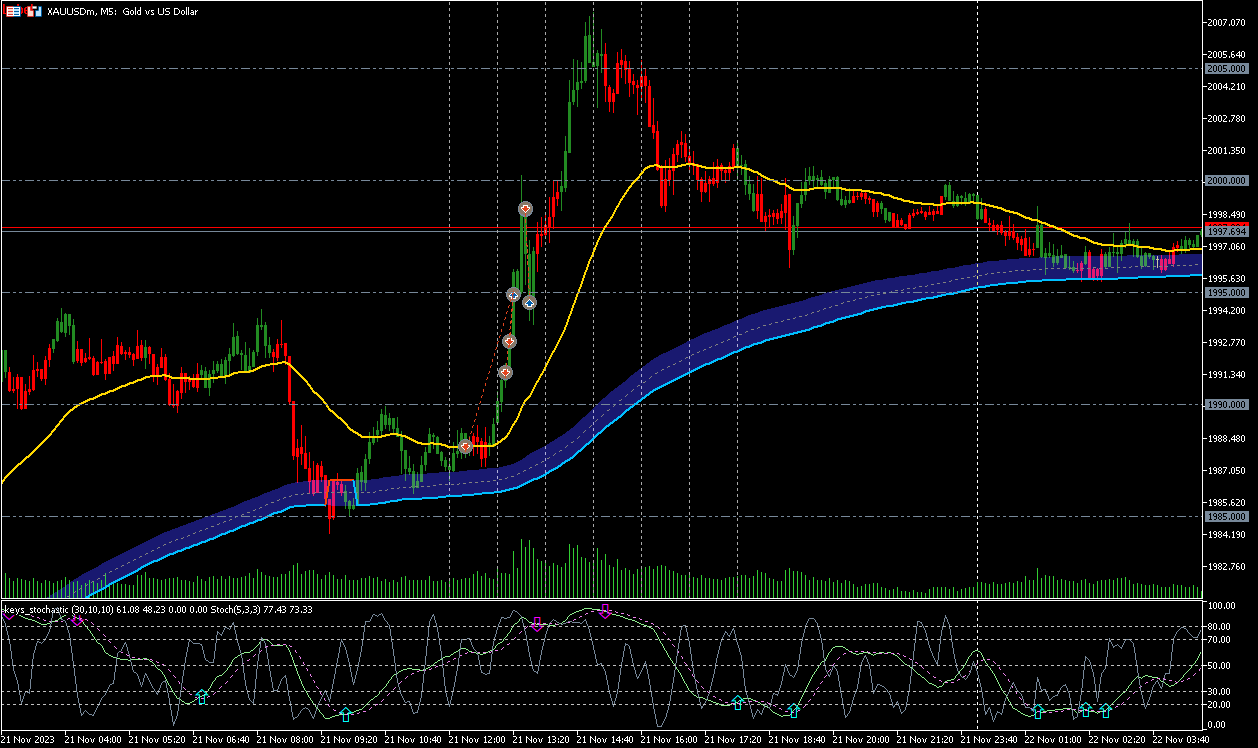Click the 2000.000 horizontal level price tag
The width and height of the screenshot is (1258, 748).
(x=1226, y=180)
